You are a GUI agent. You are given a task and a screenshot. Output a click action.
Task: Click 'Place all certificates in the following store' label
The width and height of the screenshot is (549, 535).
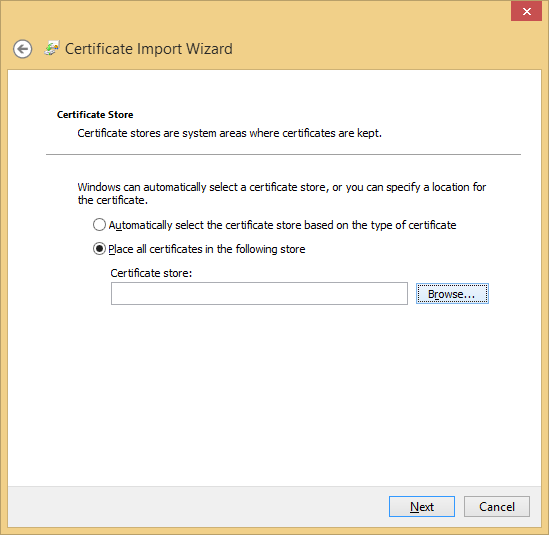coord(207,249)
